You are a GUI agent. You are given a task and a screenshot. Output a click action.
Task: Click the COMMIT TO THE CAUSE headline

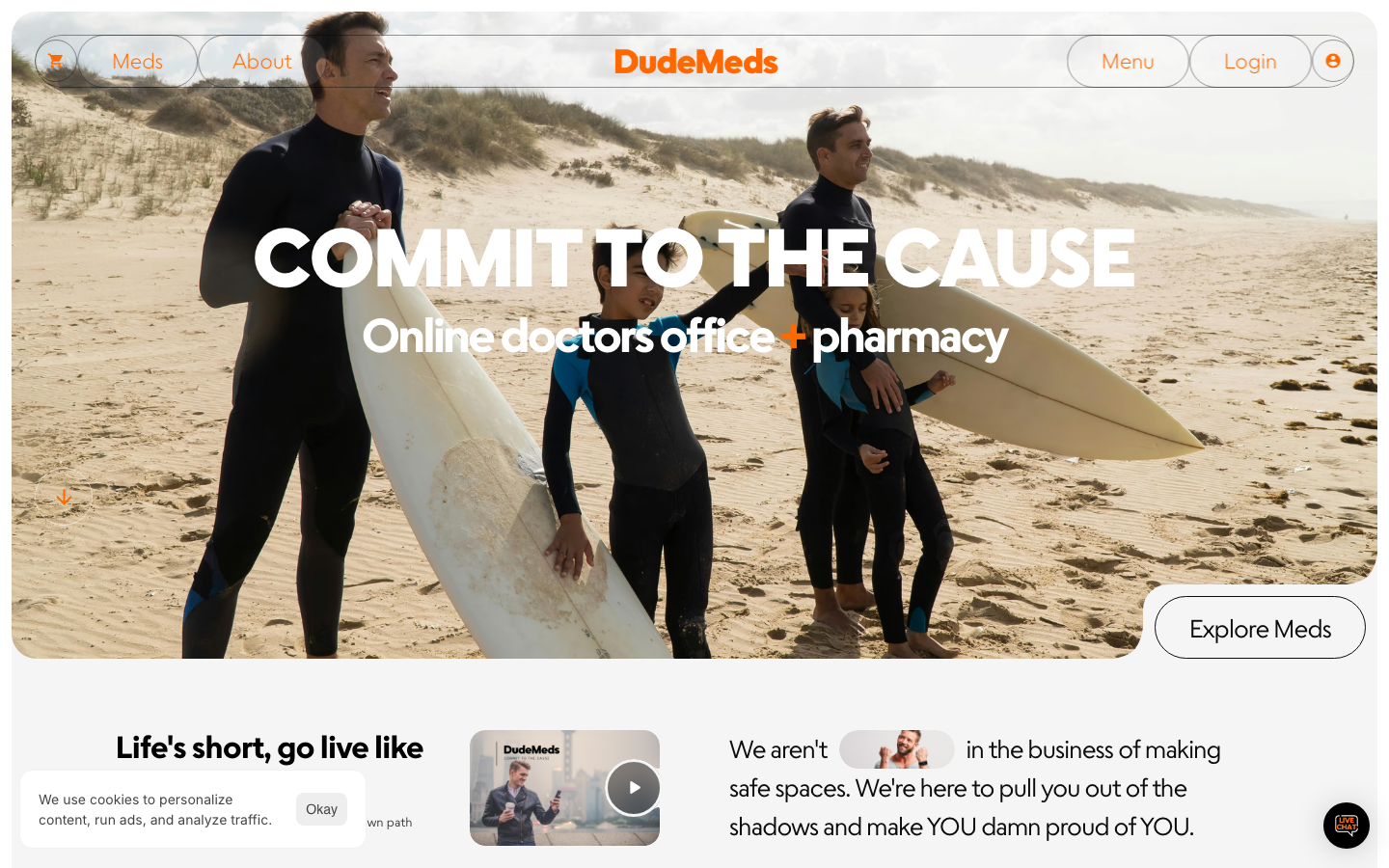click(694, 258)
